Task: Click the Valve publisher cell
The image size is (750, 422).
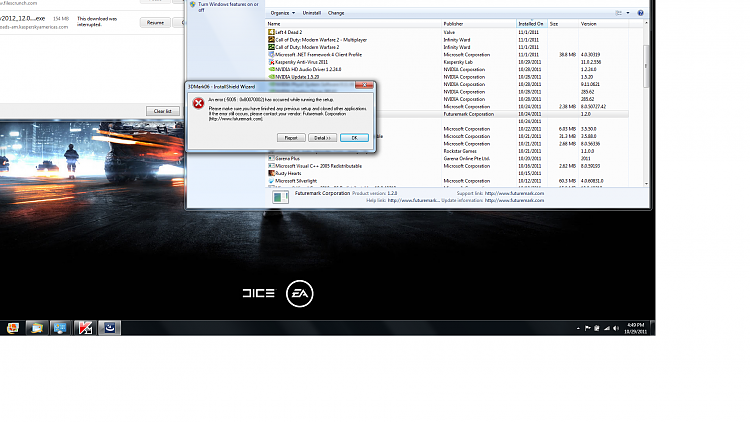Action: (x=449, y=33)
